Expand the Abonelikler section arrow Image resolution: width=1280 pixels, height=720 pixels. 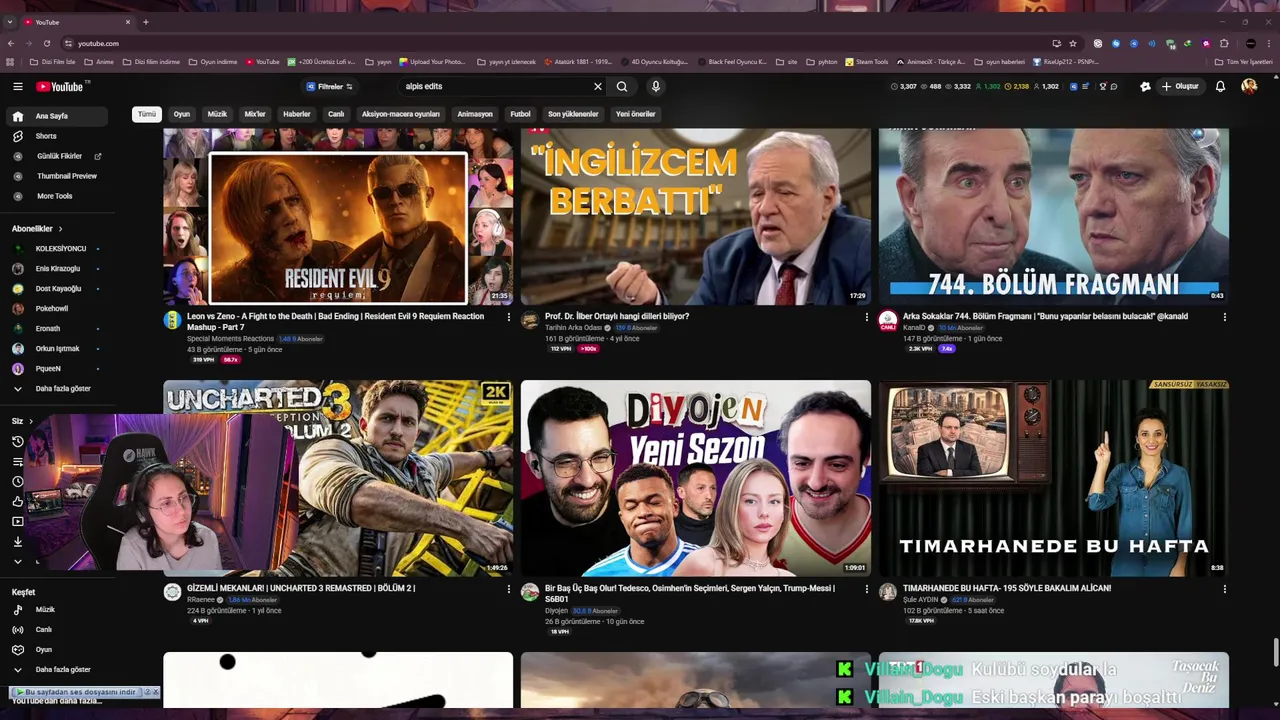point(60,229)
